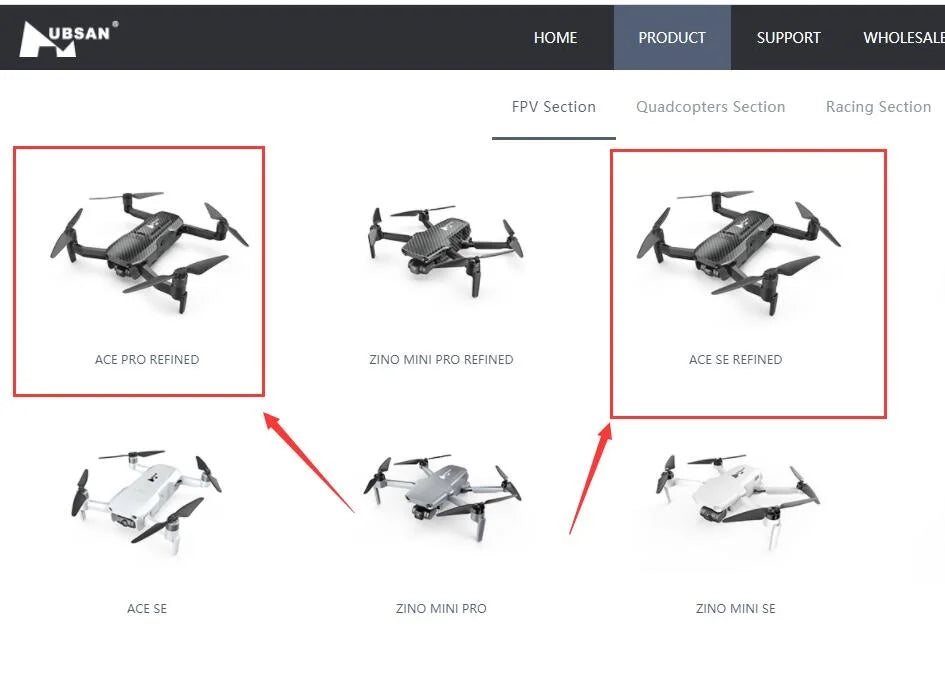The height and width of the screenshot is (693, 945).
Task: Go to the SUPPORT page
Action: [x=788, y=37]
